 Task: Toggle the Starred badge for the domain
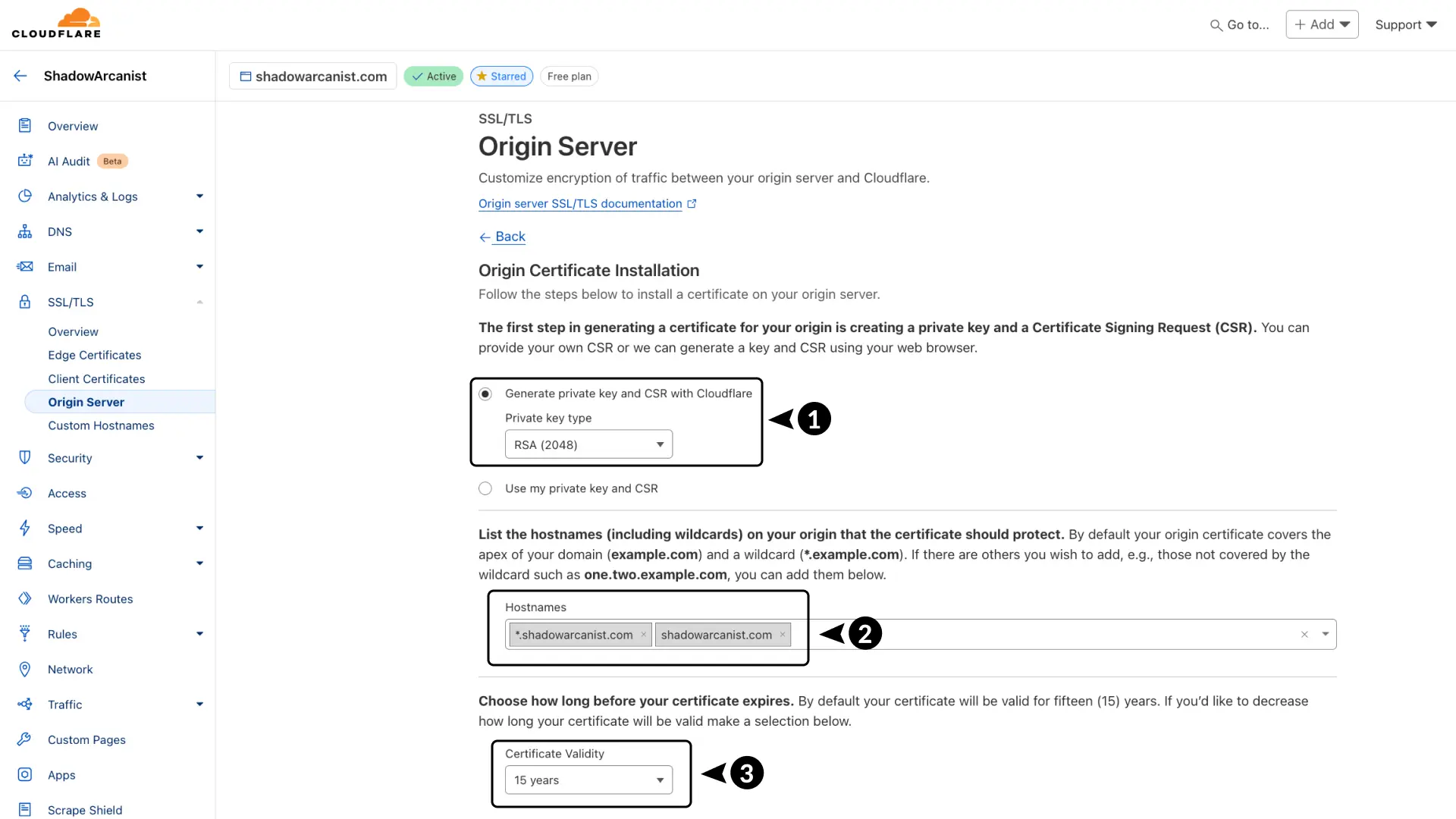(501, 76)
